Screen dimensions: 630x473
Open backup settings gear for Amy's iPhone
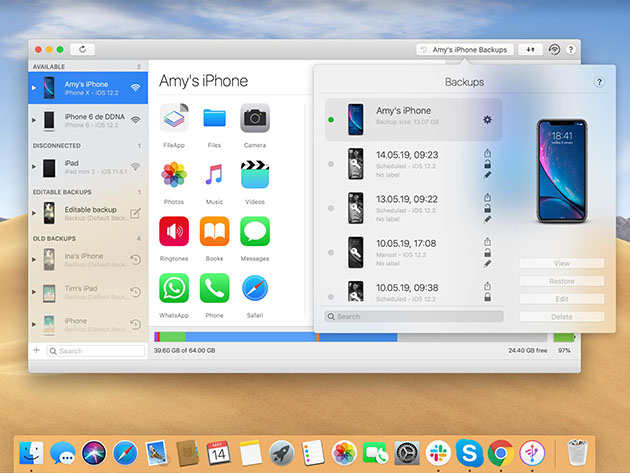(x=487, y=119)
